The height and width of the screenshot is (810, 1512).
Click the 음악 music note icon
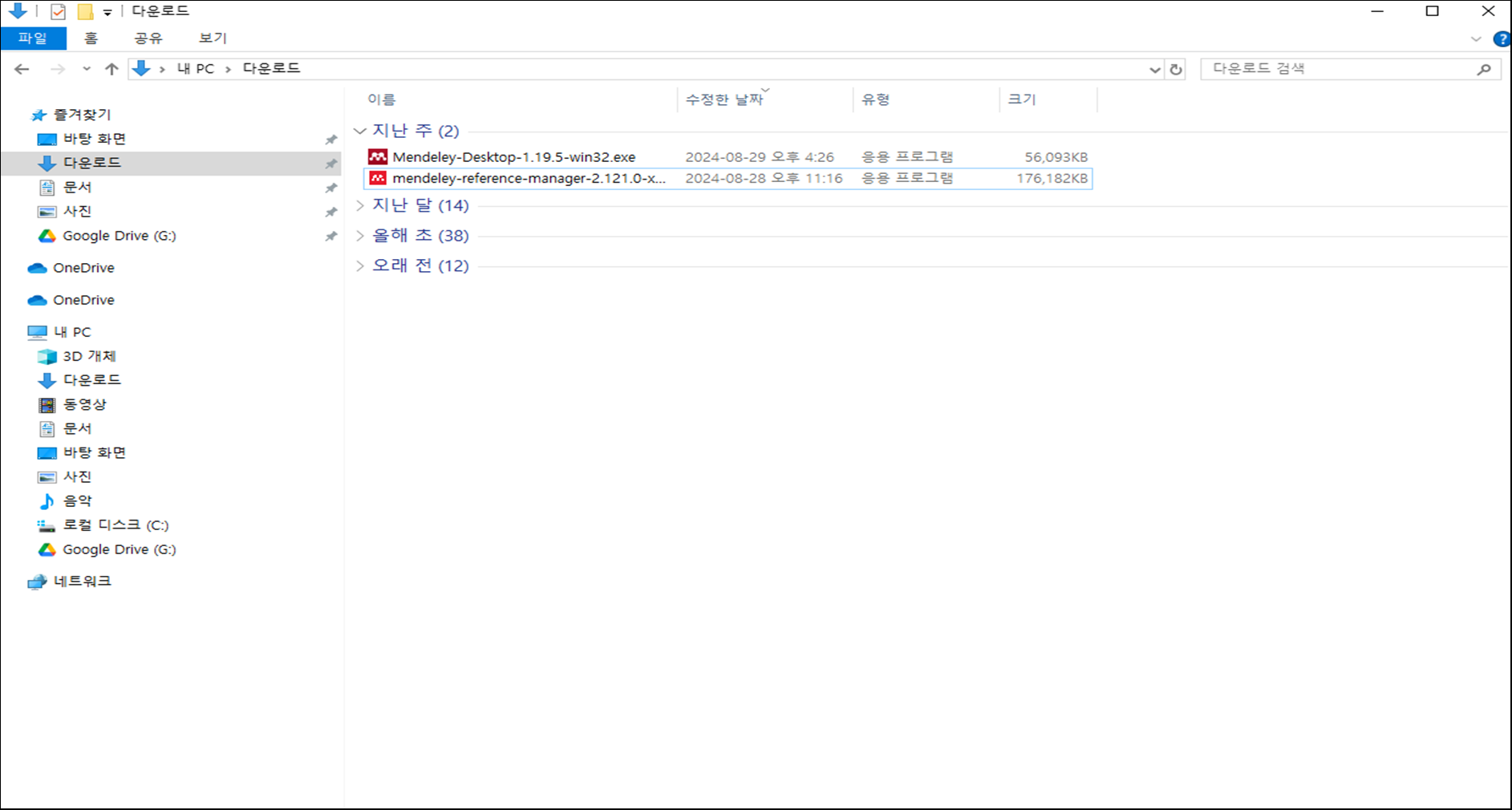(x=47, y=501)
